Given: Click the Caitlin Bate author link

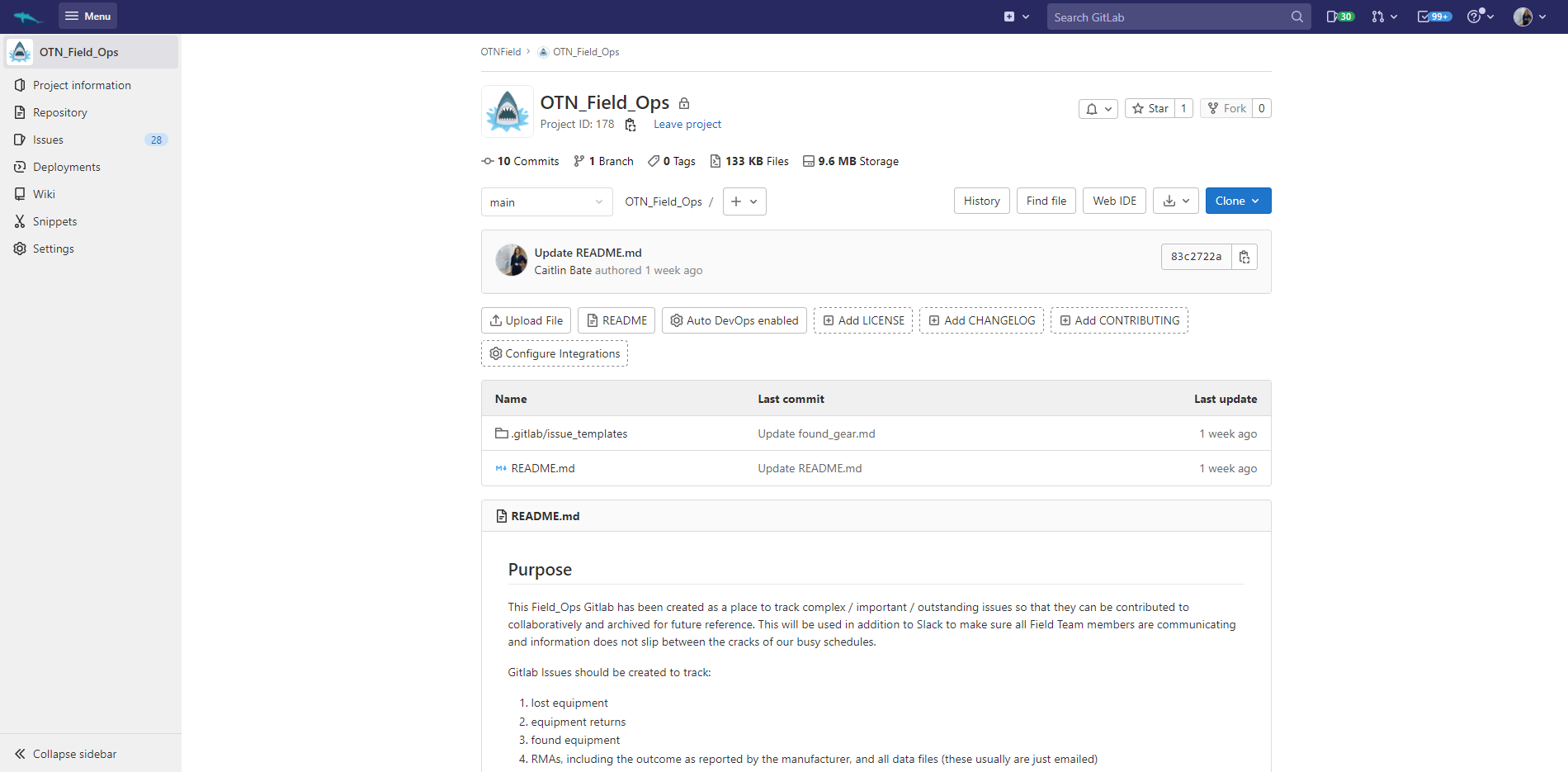Looking at the screenshot, I should pos(563,270).
